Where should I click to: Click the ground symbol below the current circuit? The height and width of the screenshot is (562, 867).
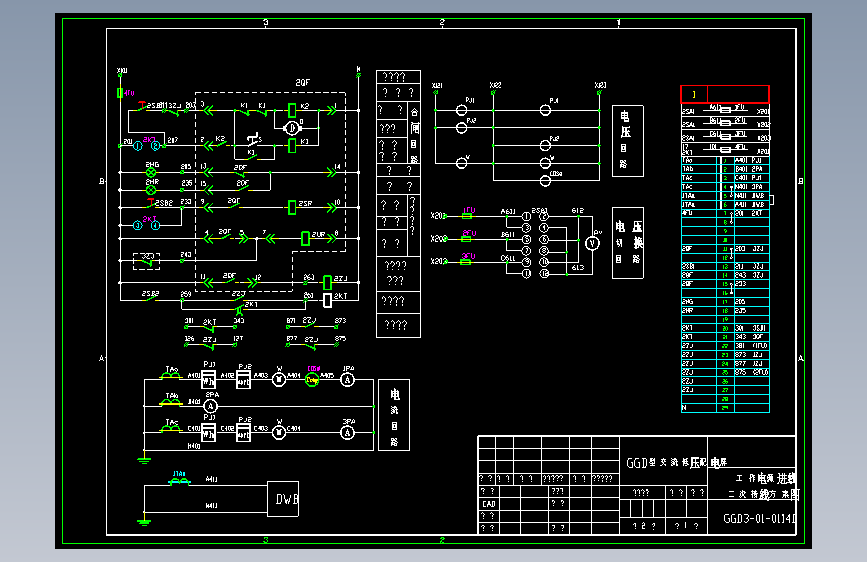144,459
